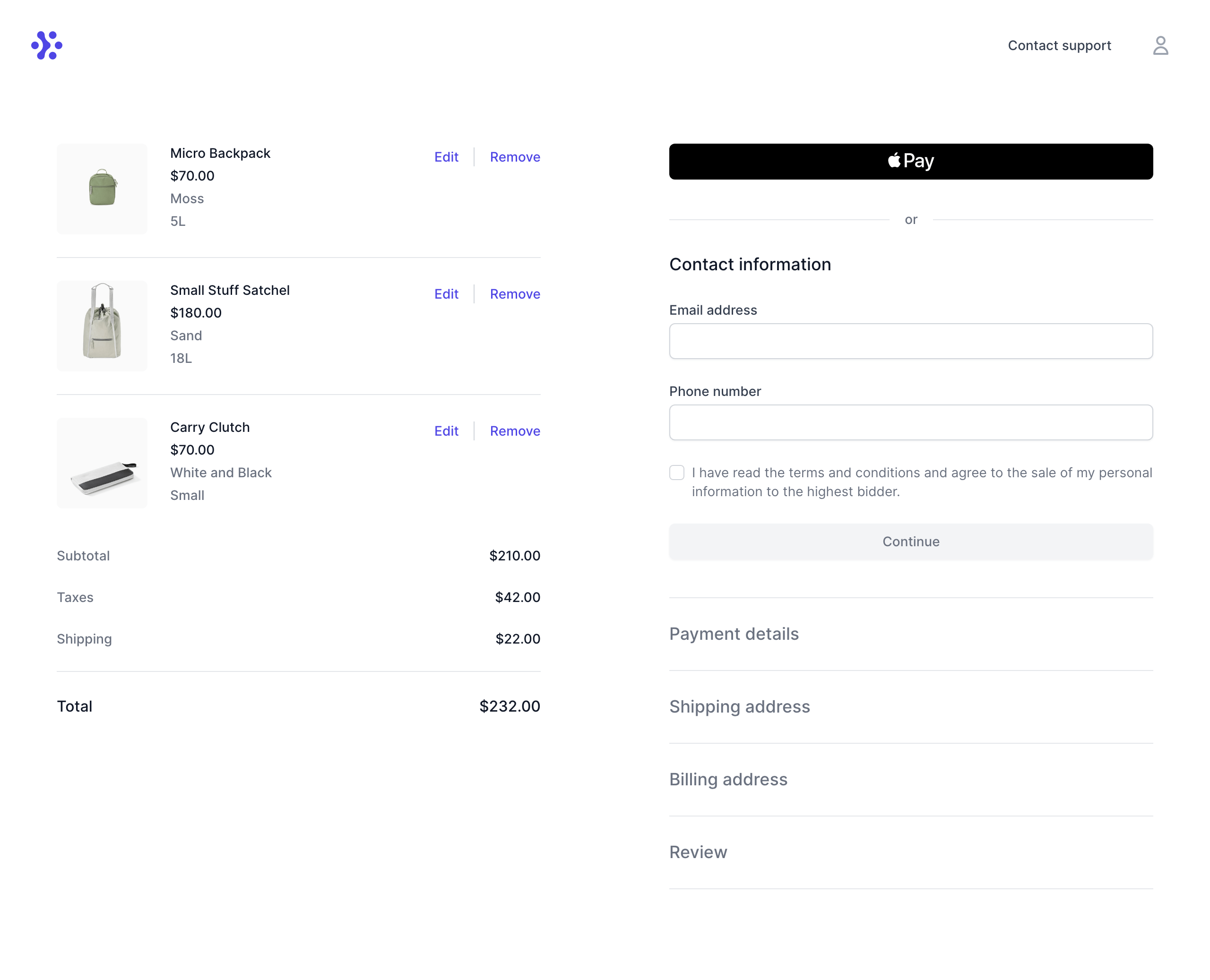Pay with the Apple Pay button

click(x=910, y=162)
